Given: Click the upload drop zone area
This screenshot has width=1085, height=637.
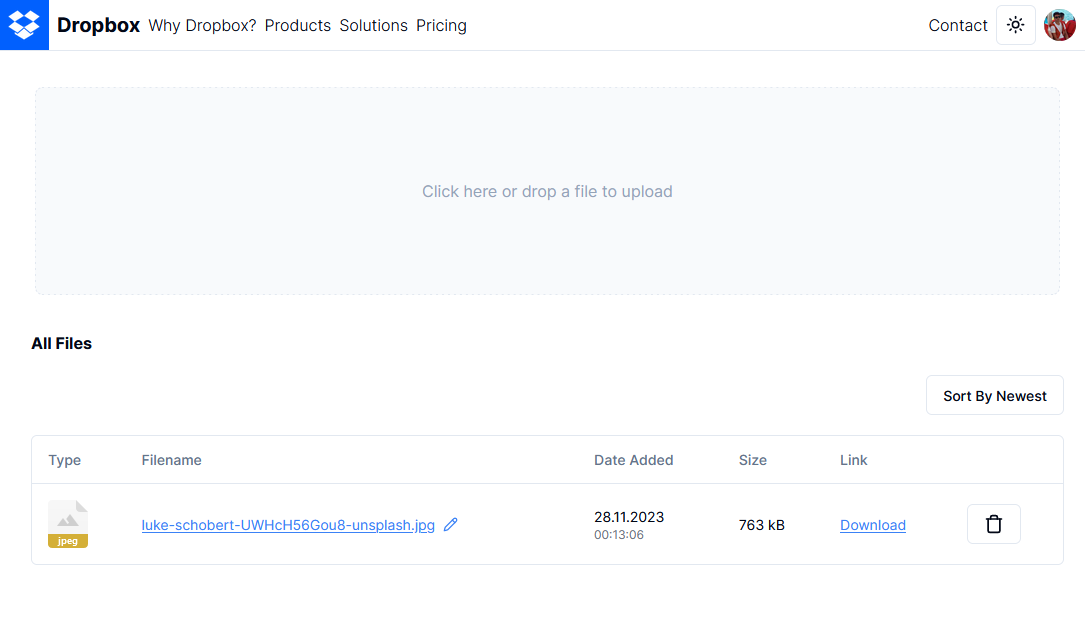Looking at the screenshot, I should click(547, 191).
